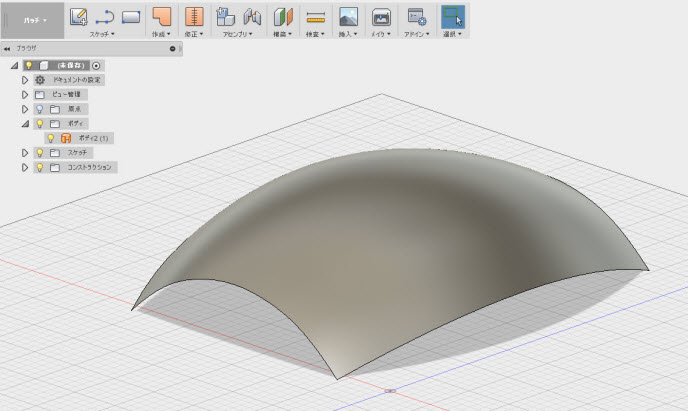Select the 原点 tree item label
This screenshot has height=411, width=688.
[x=74, y=109]
